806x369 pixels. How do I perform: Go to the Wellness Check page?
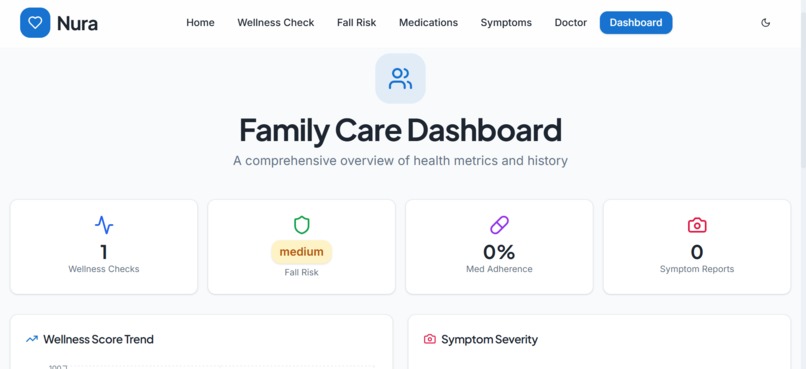[x=276, y=23]
